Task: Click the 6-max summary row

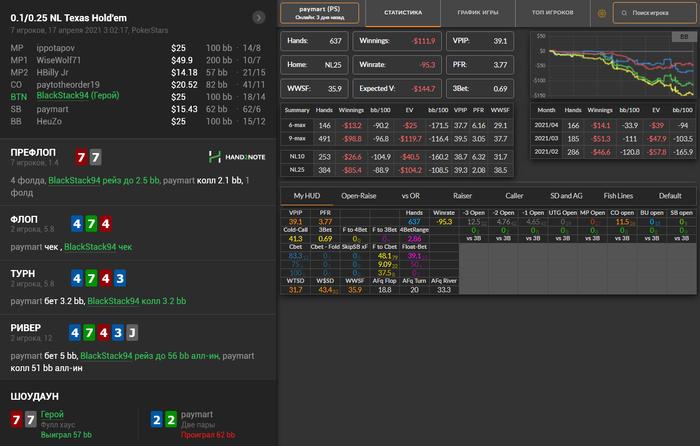Action: 397,125
